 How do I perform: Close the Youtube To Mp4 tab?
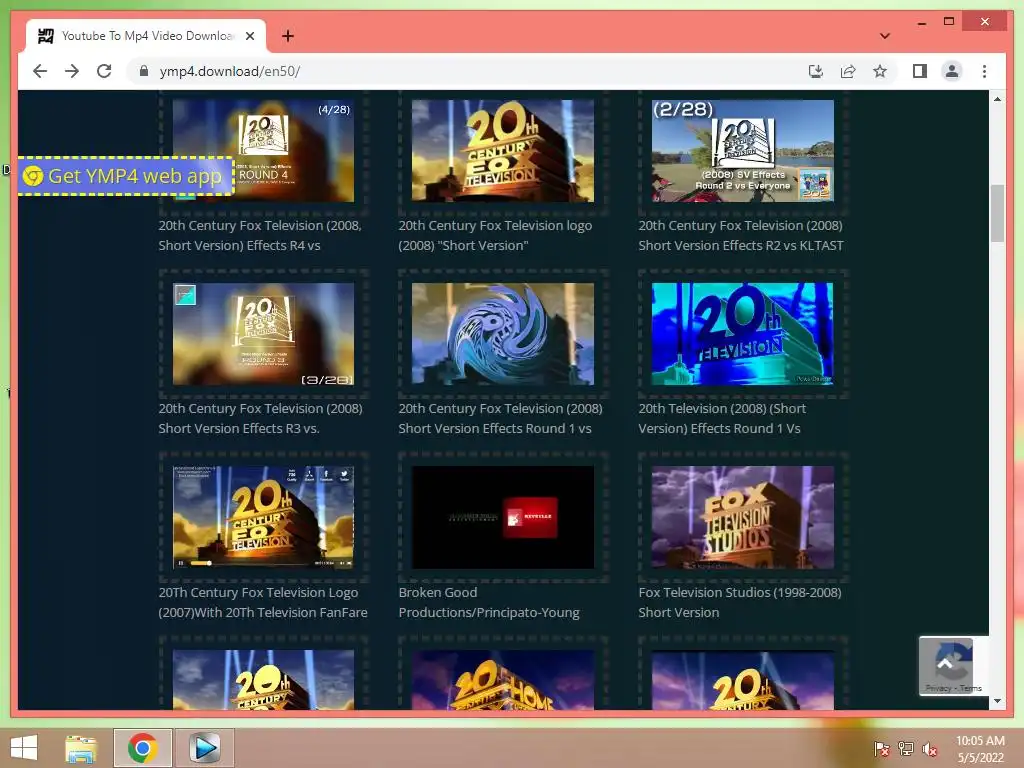[x=250, y=36]
